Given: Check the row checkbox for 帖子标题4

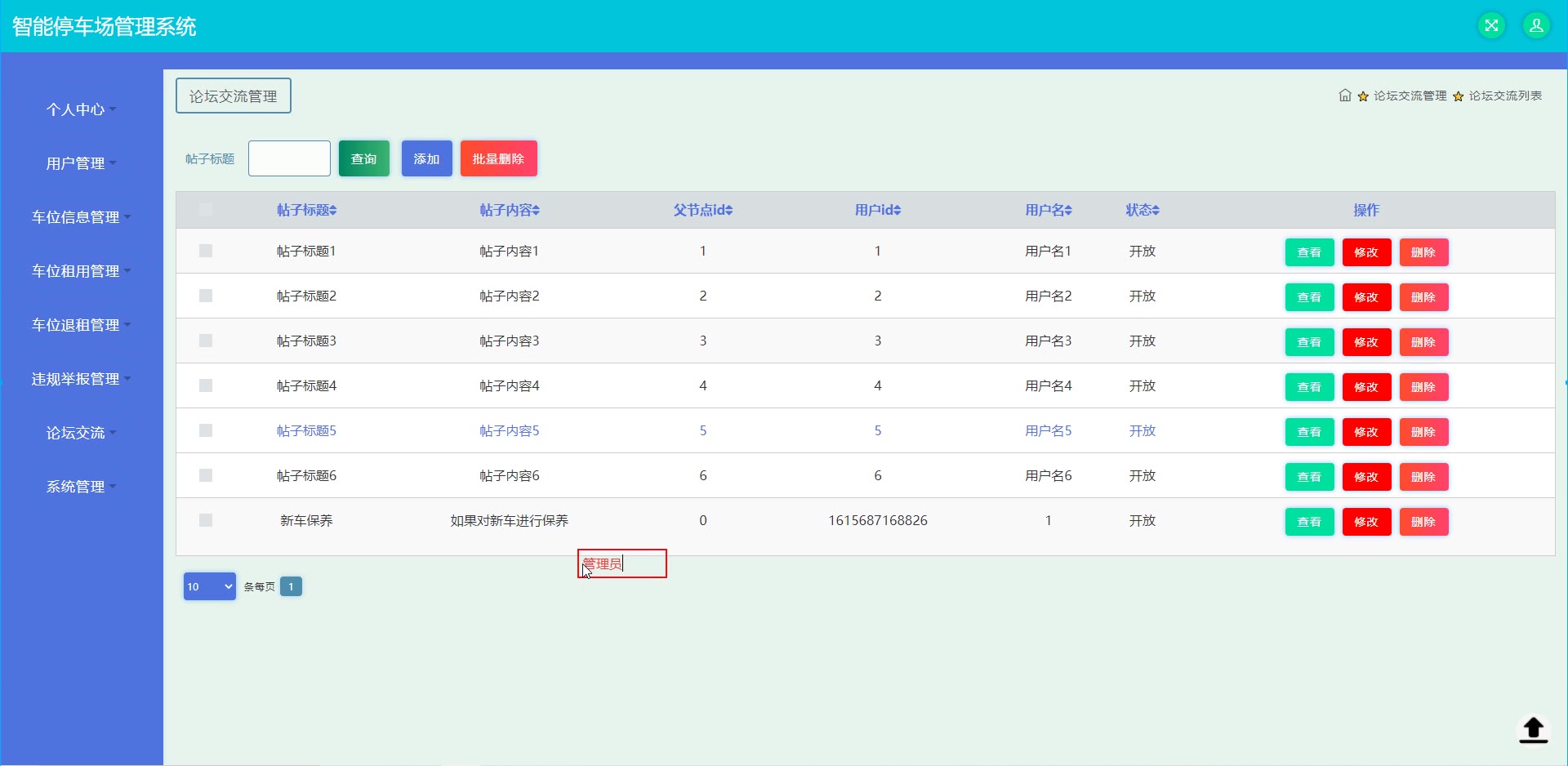Looking at the screenshot, I should click(206, 385).
